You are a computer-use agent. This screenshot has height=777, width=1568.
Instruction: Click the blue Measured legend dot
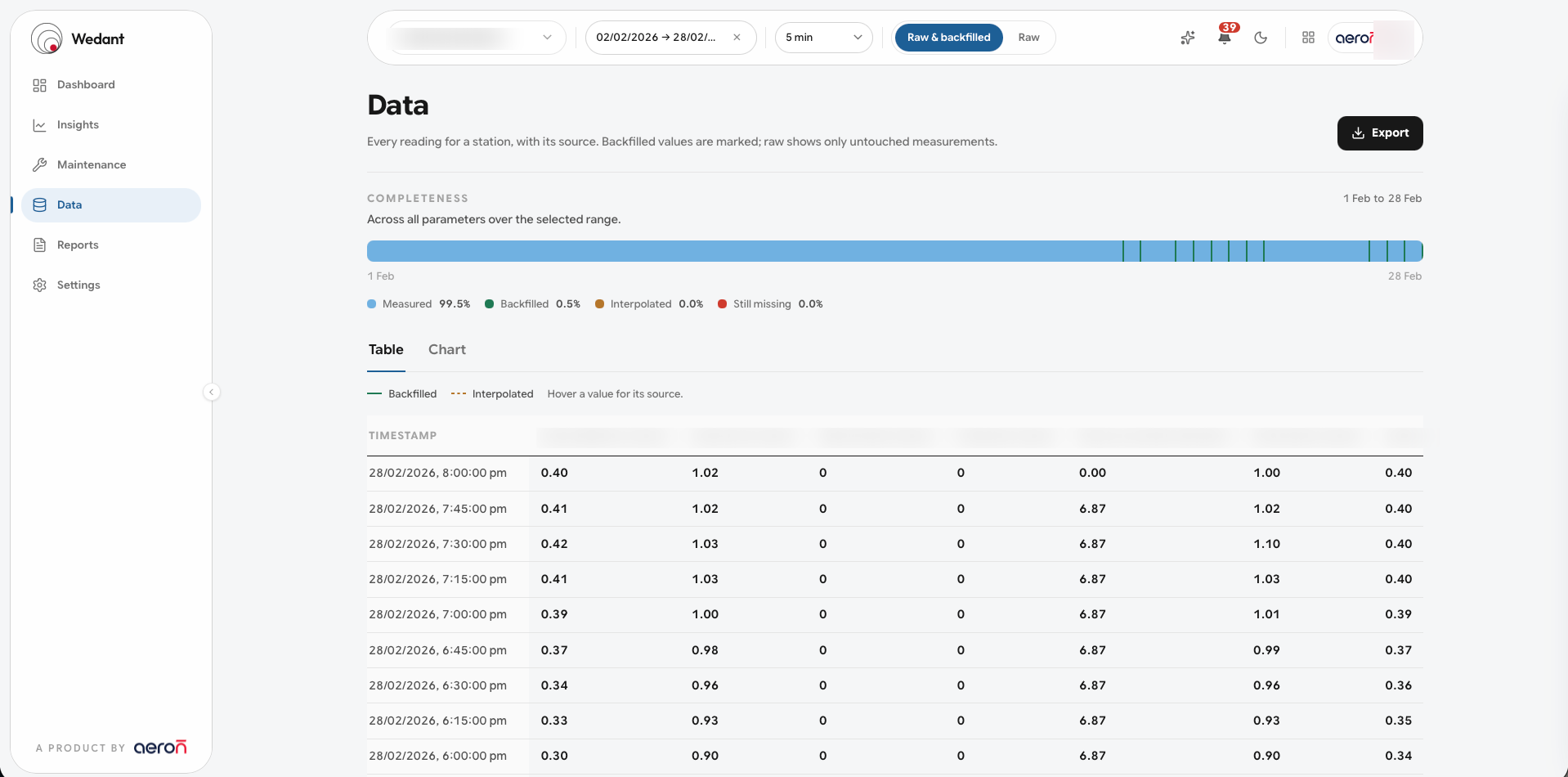[x=372, y=304]
